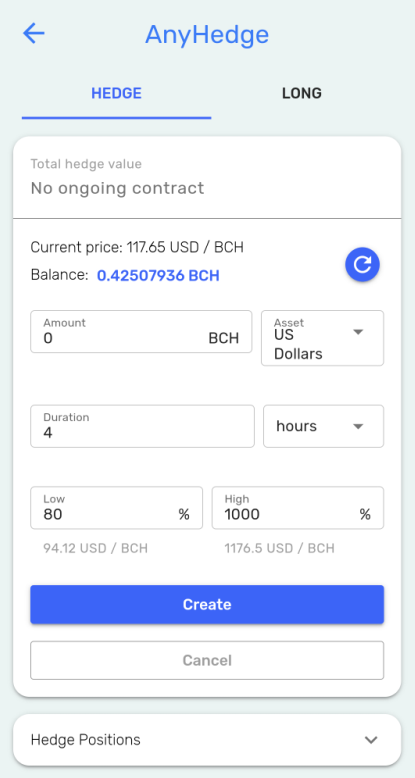Select the HEDGE tab
415x778 pixels.
tap(117, 93)
